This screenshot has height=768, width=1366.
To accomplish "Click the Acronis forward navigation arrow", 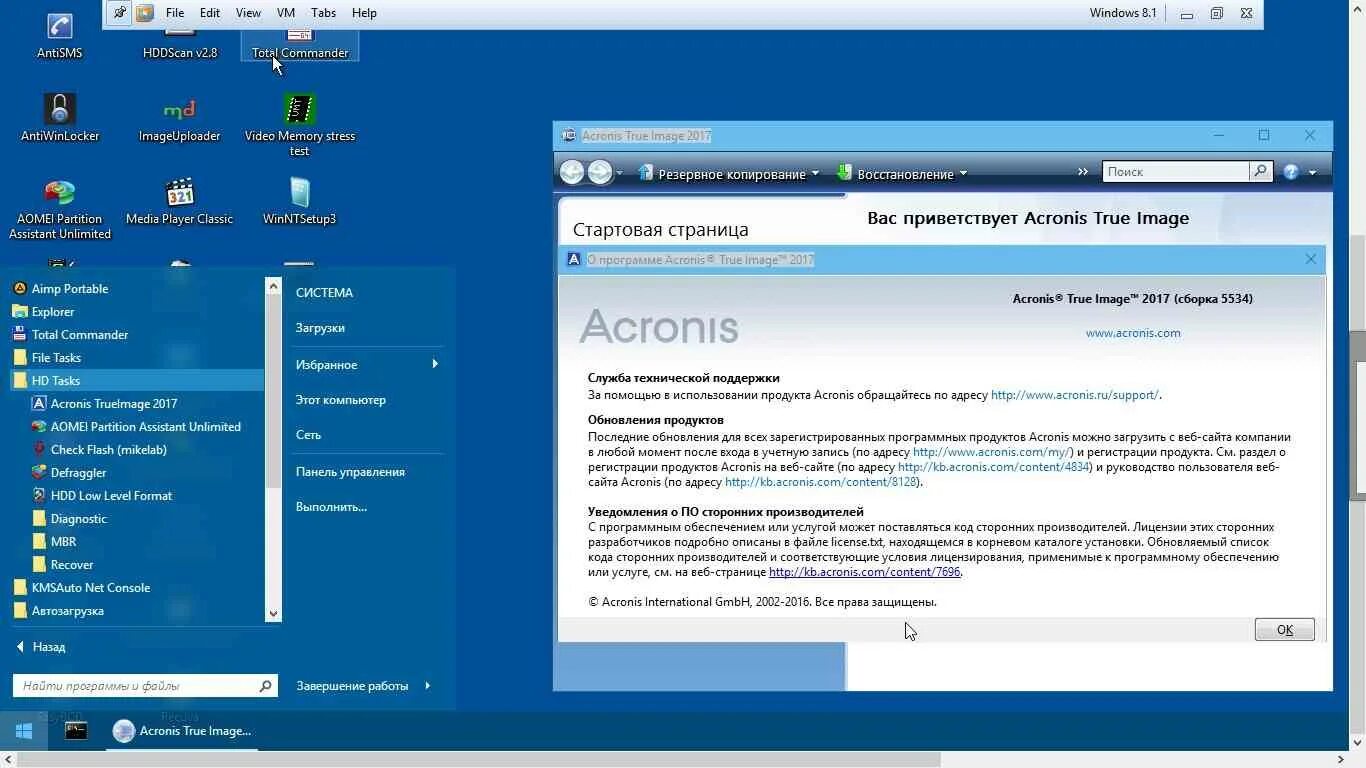I will pos(599,172).
